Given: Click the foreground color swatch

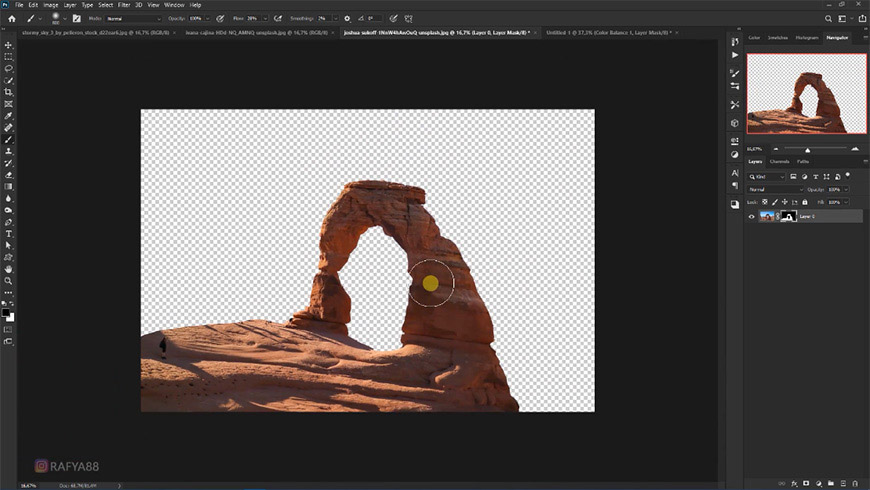Looking at the screenshot, I should tap(6, 314).
